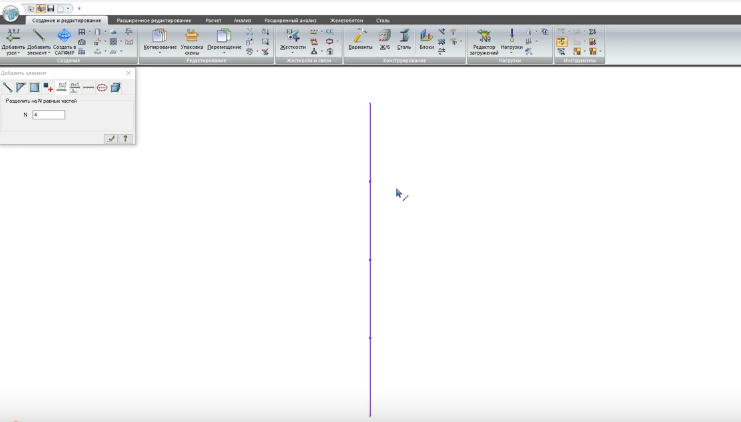Select the 3D solid element tool
Screen dimensions: 741x422
pyautogui.click(x=116, y=88)
